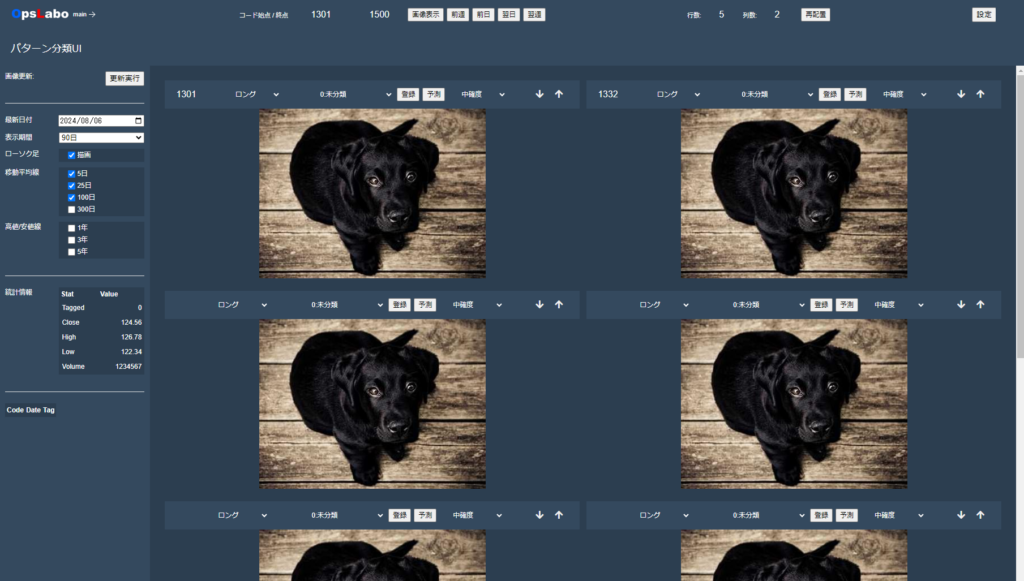Screen dimensions: 1024x581
Task: Click the 列数 field showing 2
Action: 777,14
